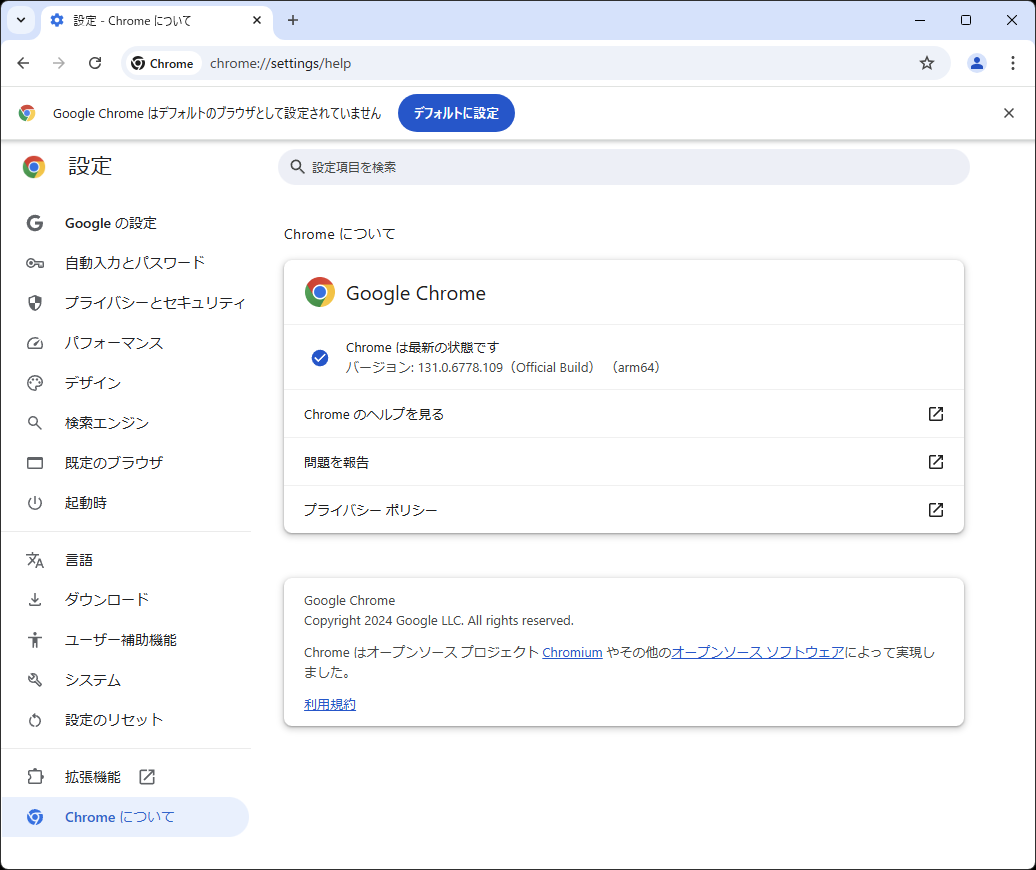This screenshot has width=1036, height=870.
Task: Open the 拡張機能 external link icon
Action: click(145, 776)
